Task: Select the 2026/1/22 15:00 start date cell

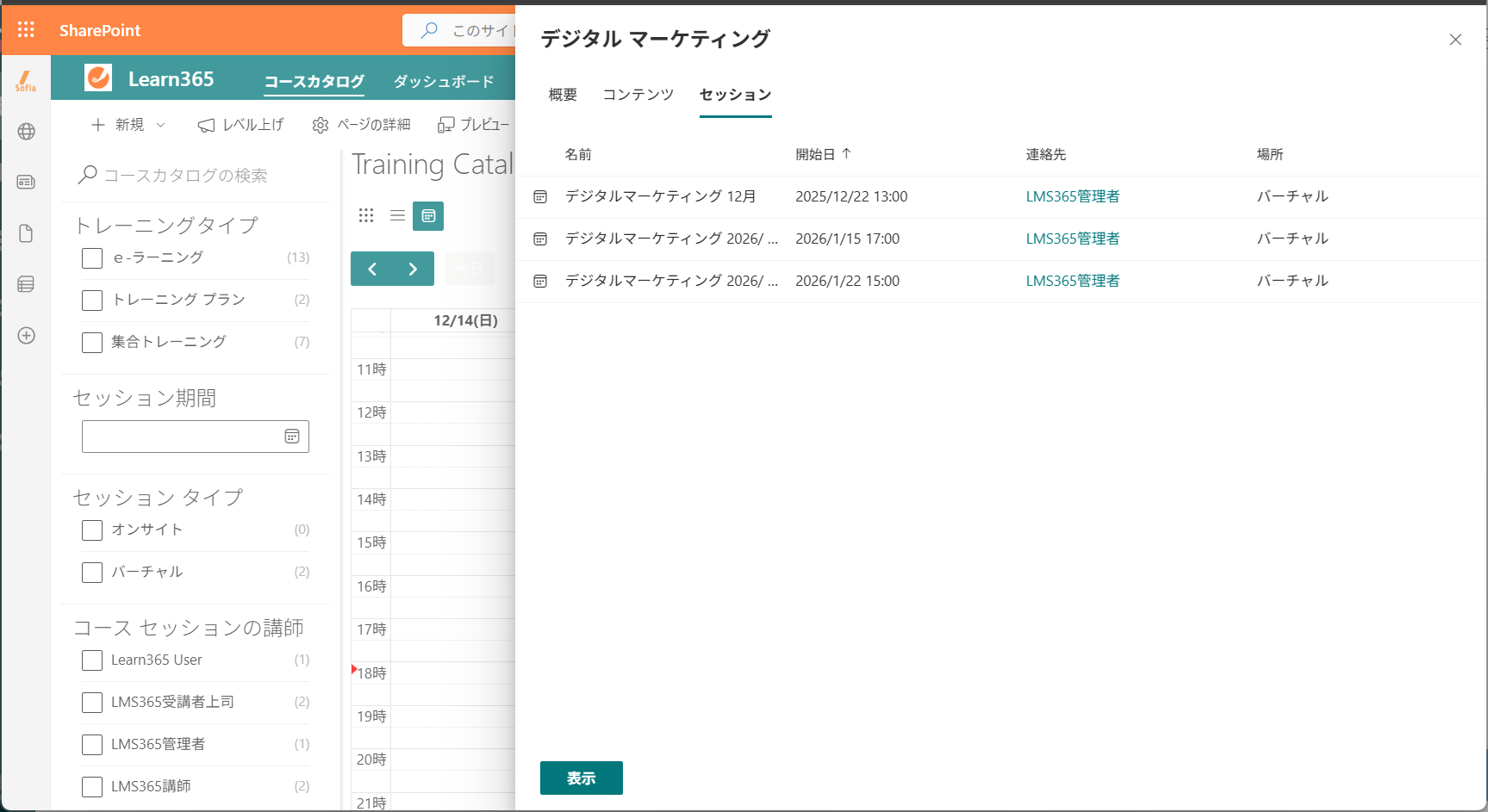Action: coord(847,281)
